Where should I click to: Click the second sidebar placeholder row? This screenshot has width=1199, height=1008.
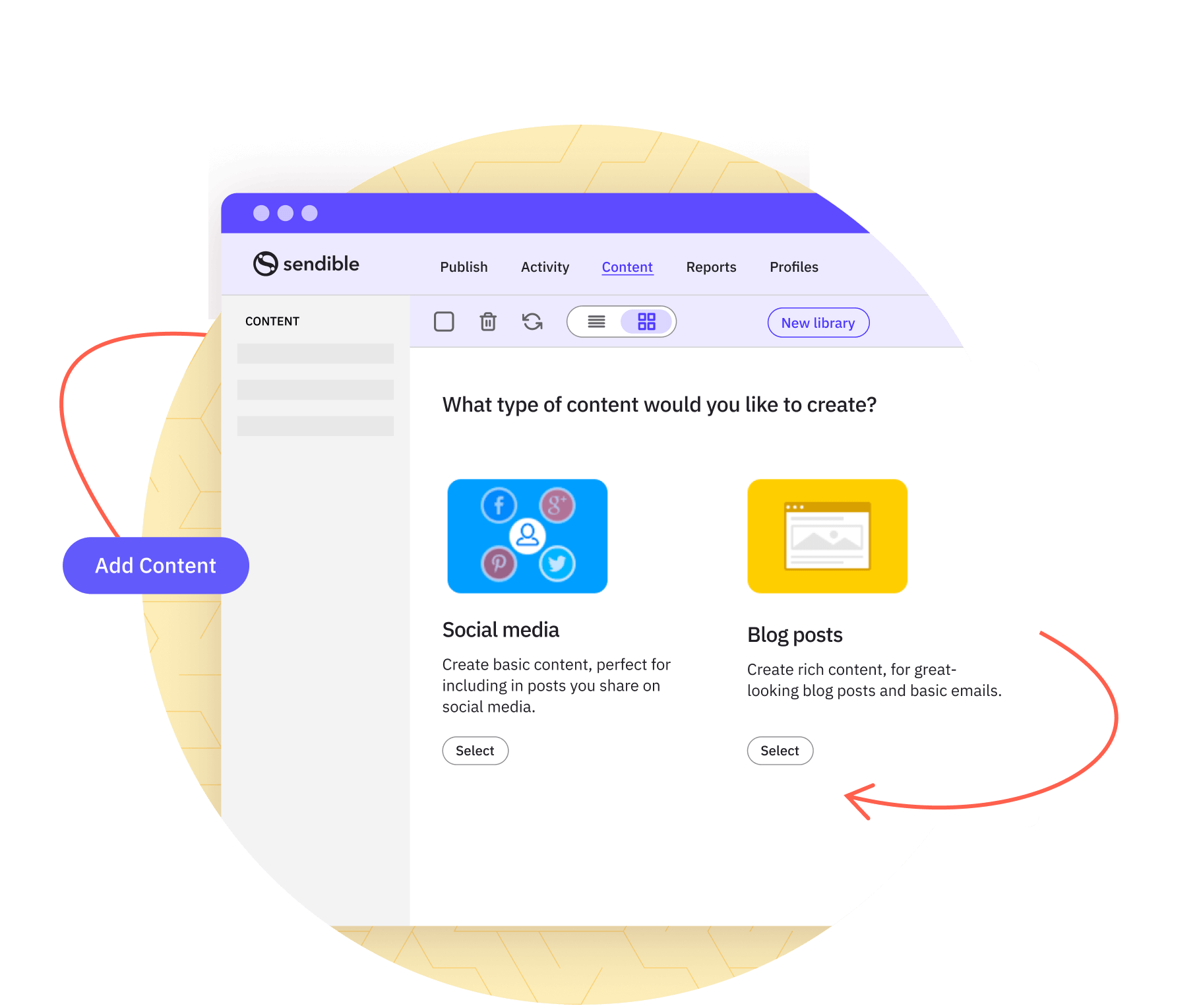tap(315, 390)
